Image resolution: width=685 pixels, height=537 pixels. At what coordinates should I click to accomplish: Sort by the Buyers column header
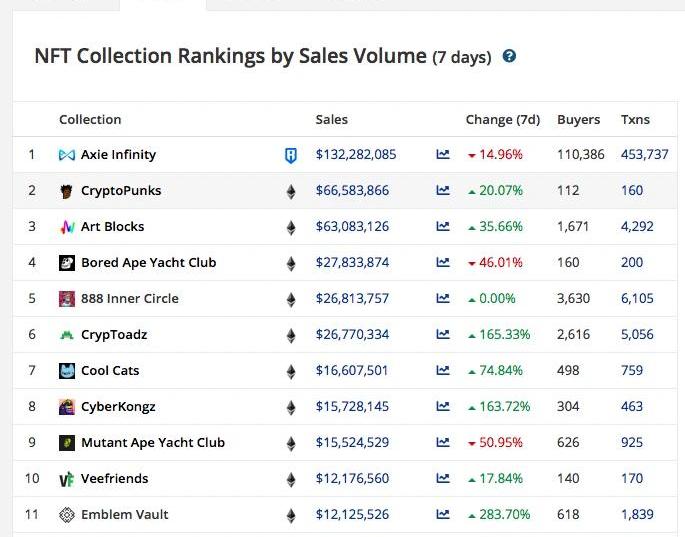(578, 119)
